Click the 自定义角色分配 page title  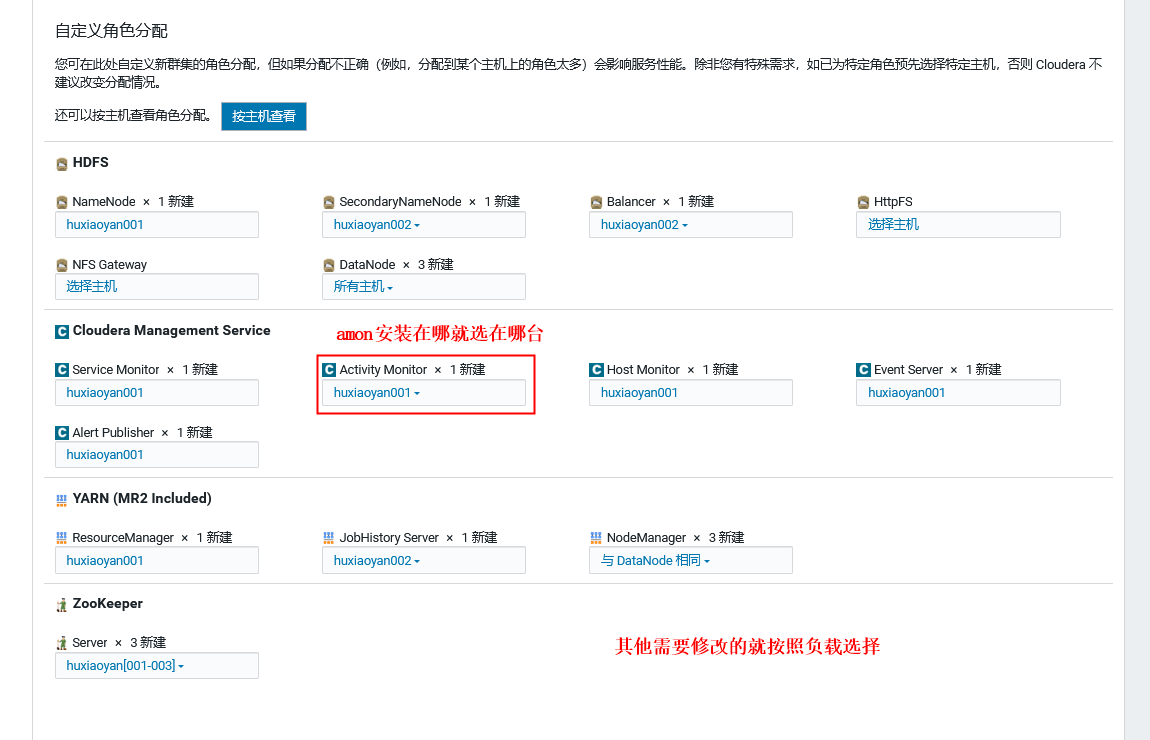click(111, 31)
